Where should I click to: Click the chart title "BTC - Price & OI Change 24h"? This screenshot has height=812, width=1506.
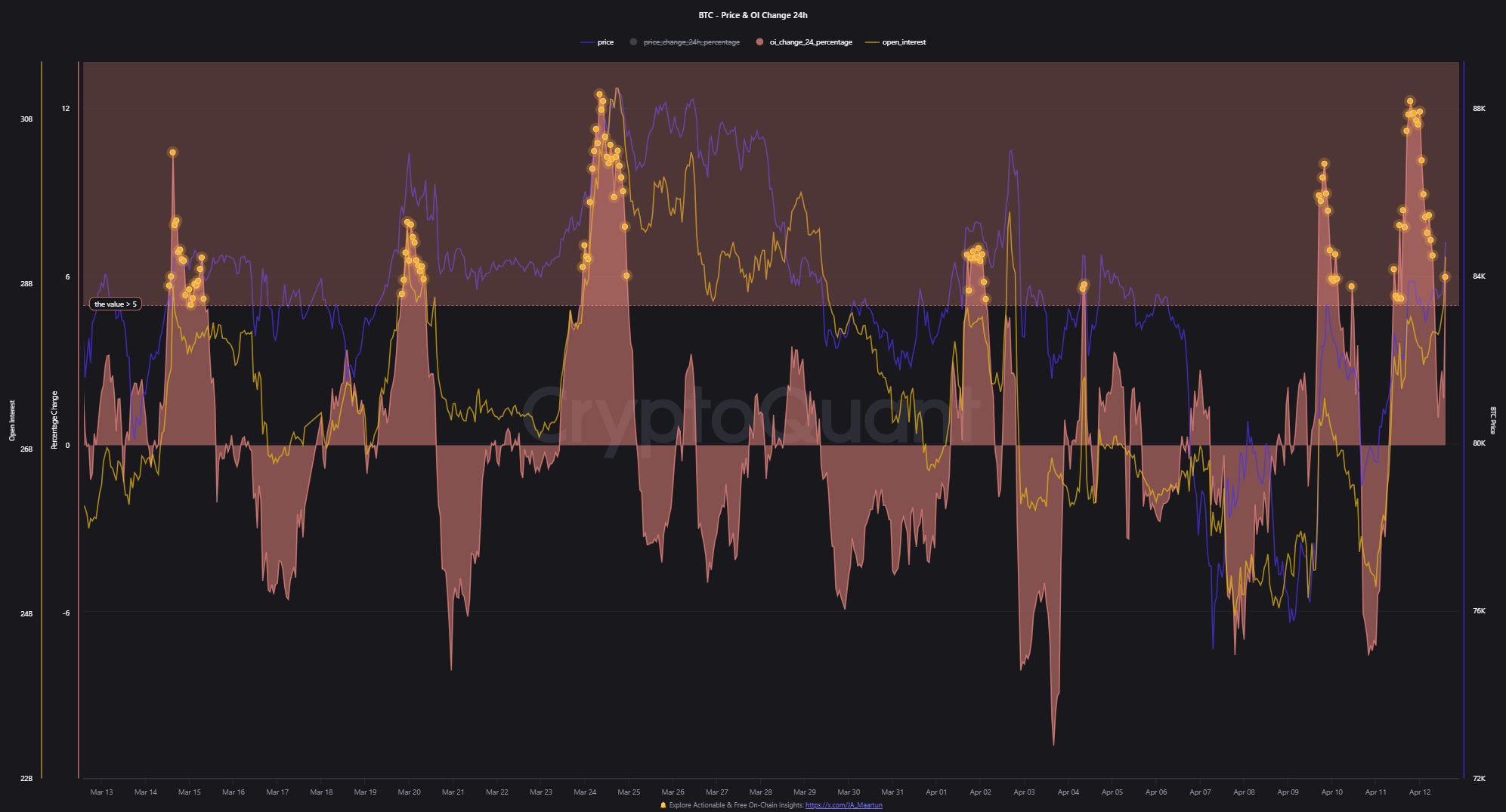click(x=753, y=14)
